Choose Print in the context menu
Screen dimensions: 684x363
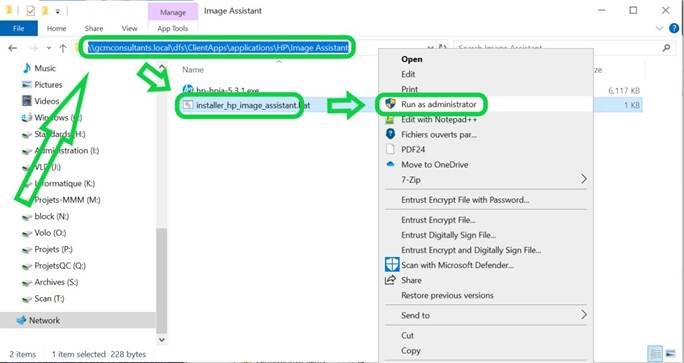[x=410, y=89]
